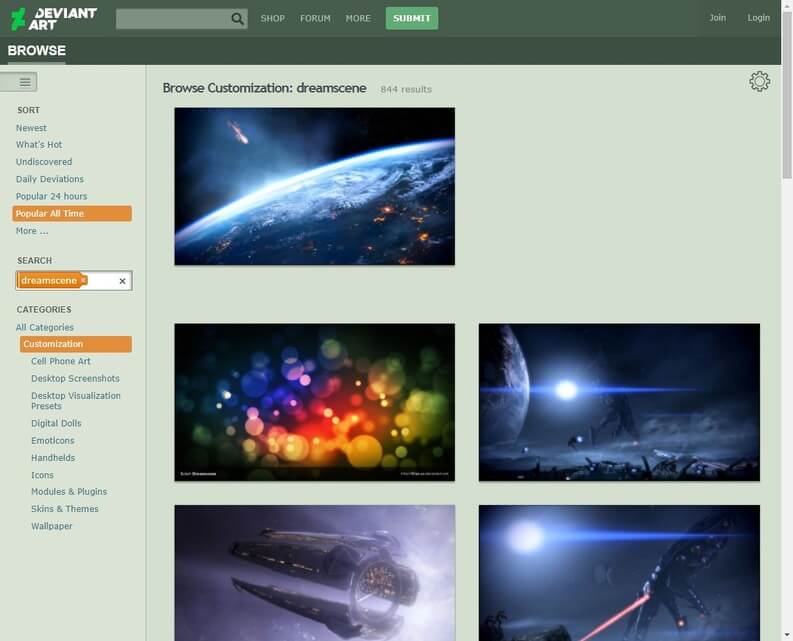Open Cell Phone Art subcategory
793x641 pixels.
coord(61,361)
